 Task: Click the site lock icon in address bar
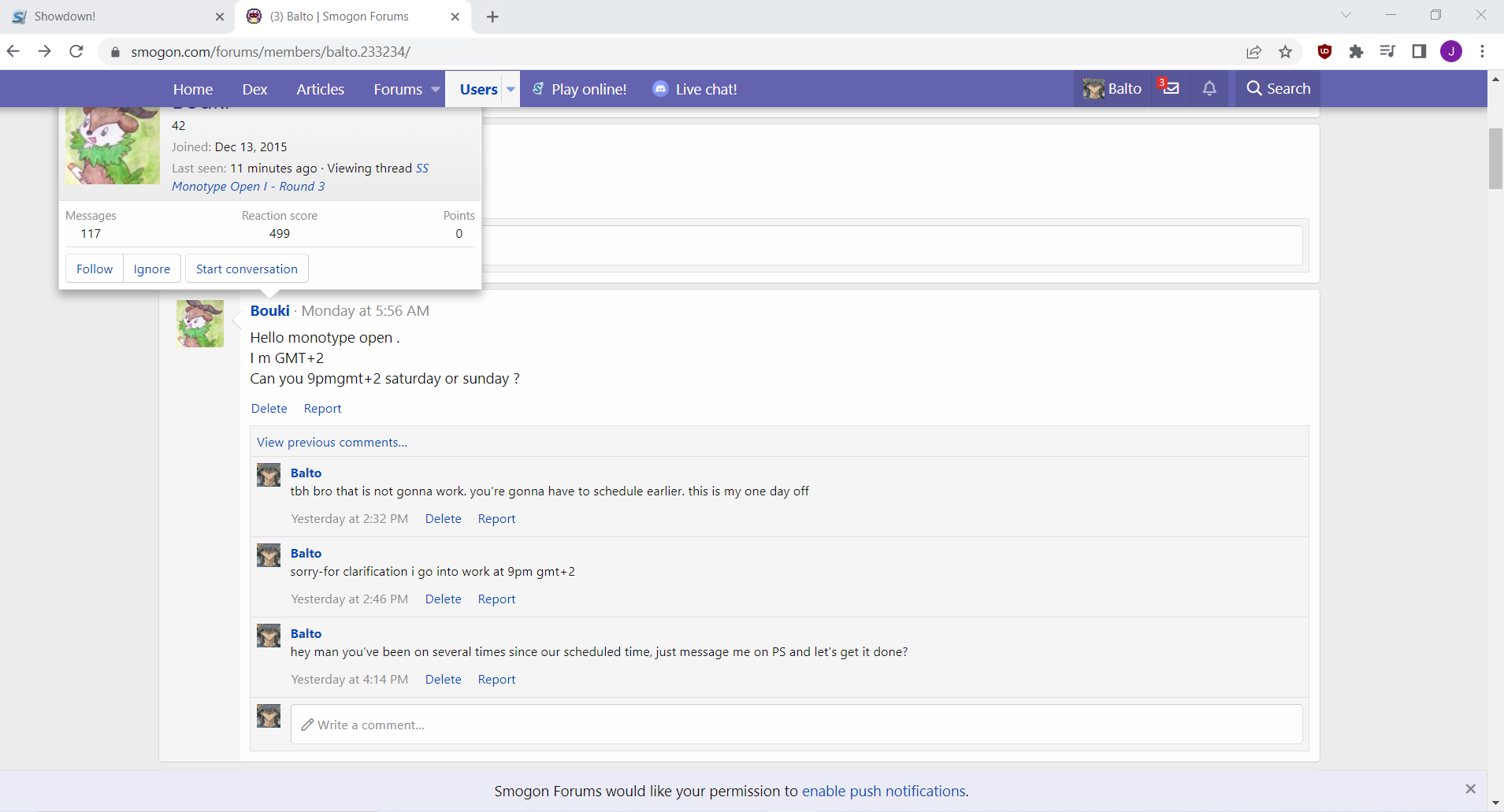[x=115, y=52]
